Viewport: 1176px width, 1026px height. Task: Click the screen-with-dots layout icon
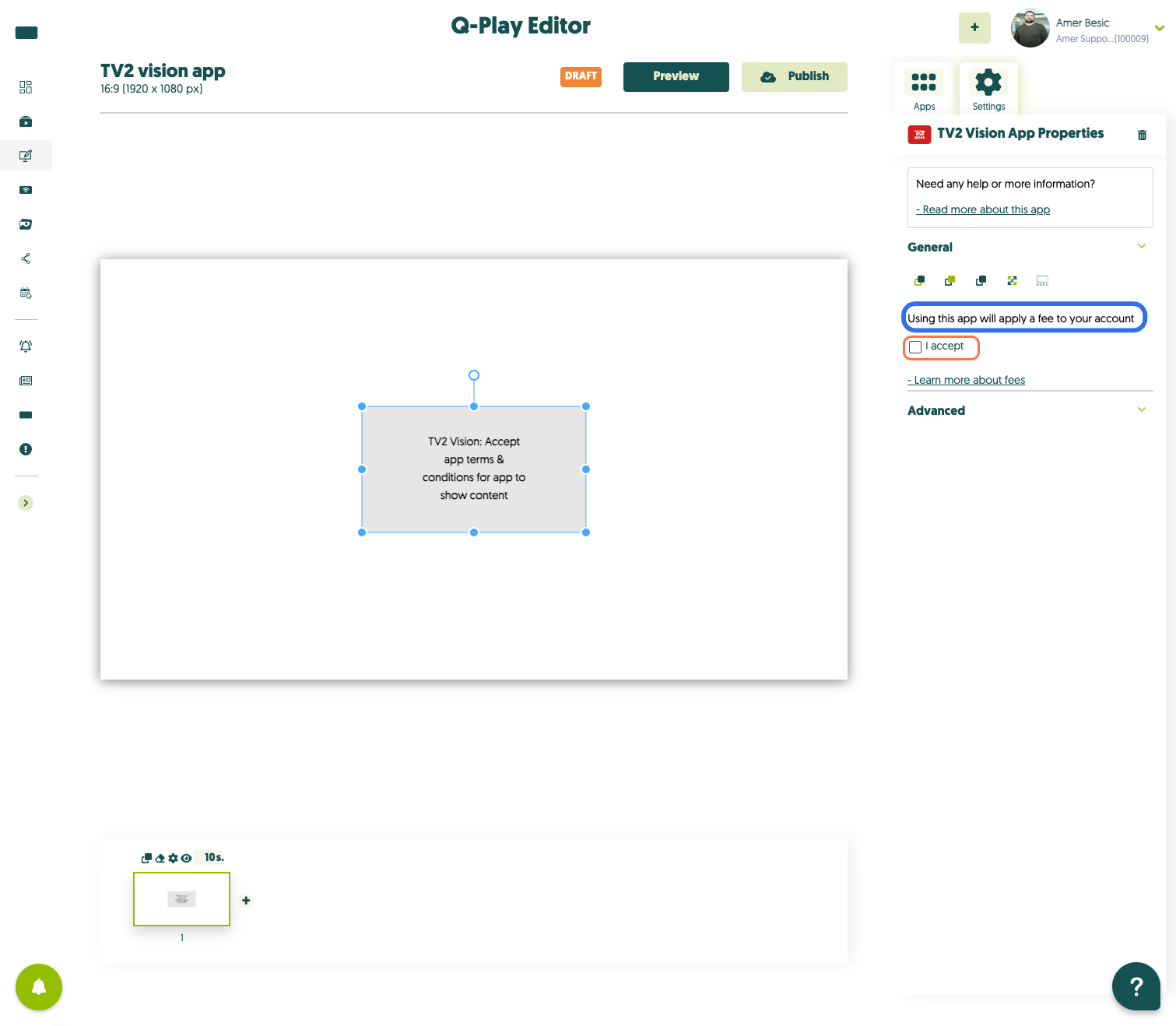pyautogui.click(x=1042, y=280)
